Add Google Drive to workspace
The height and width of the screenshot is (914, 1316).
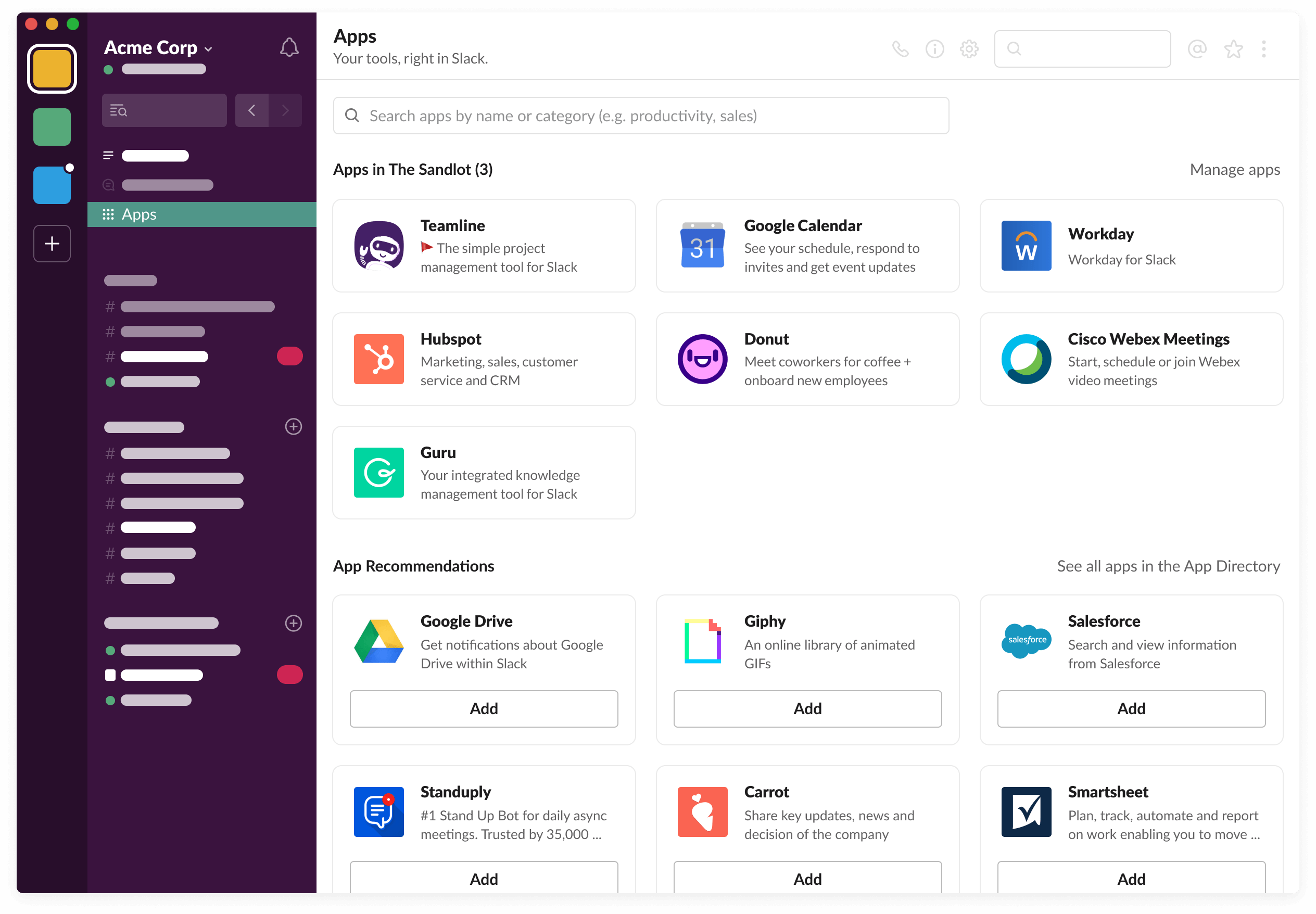(484, 708)
